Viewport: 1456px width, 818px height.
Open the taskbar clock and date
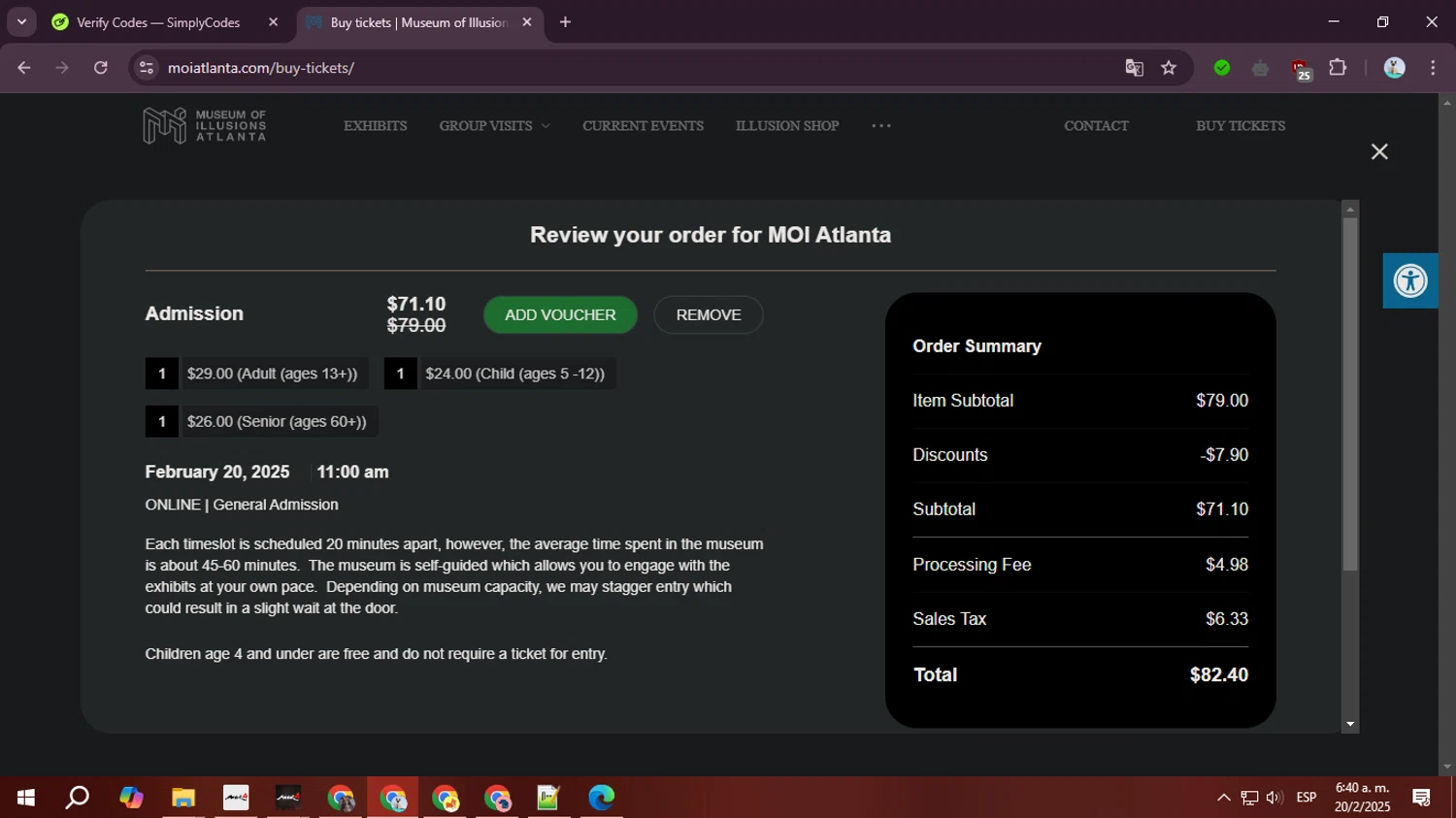pos(1362,798)
